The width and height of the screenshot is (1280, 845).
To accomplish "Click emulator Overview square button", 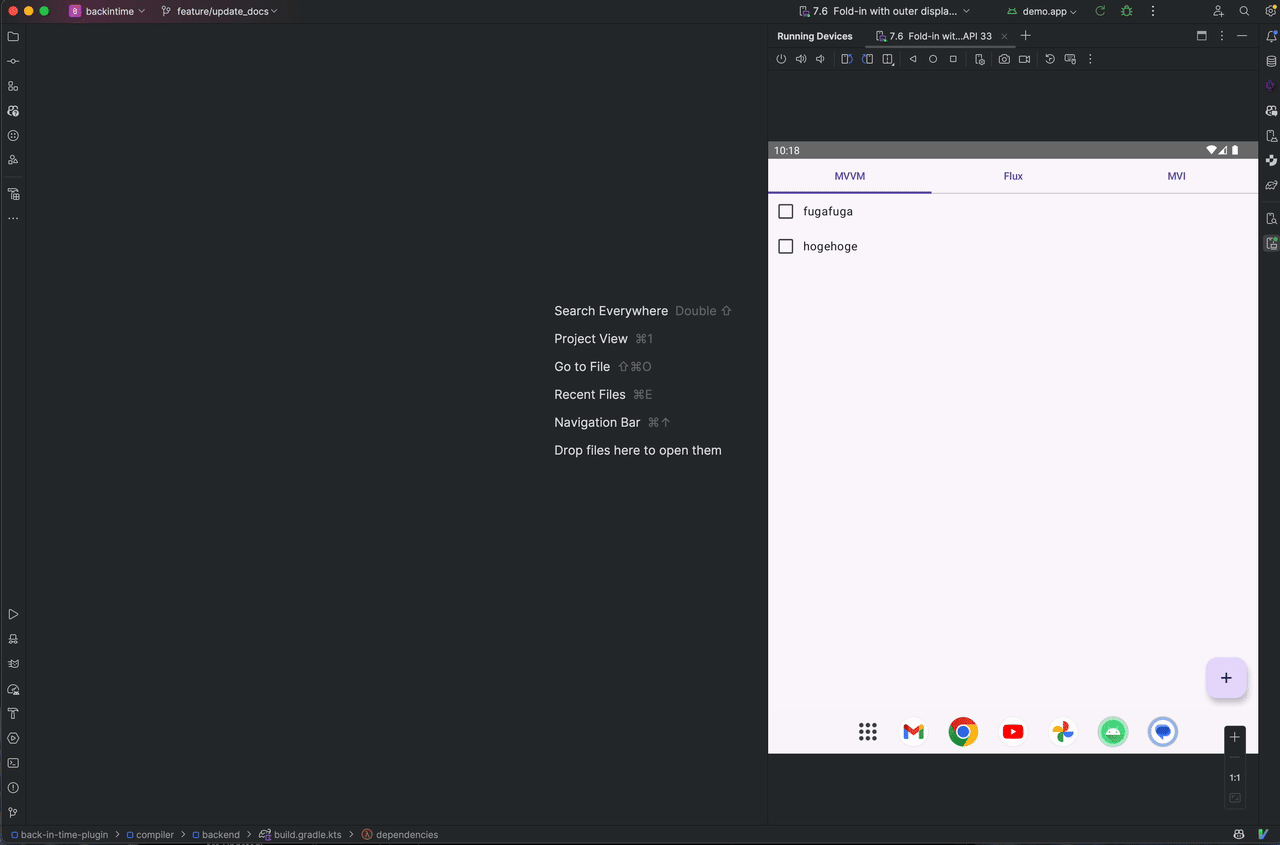I will tap(953, 59).
